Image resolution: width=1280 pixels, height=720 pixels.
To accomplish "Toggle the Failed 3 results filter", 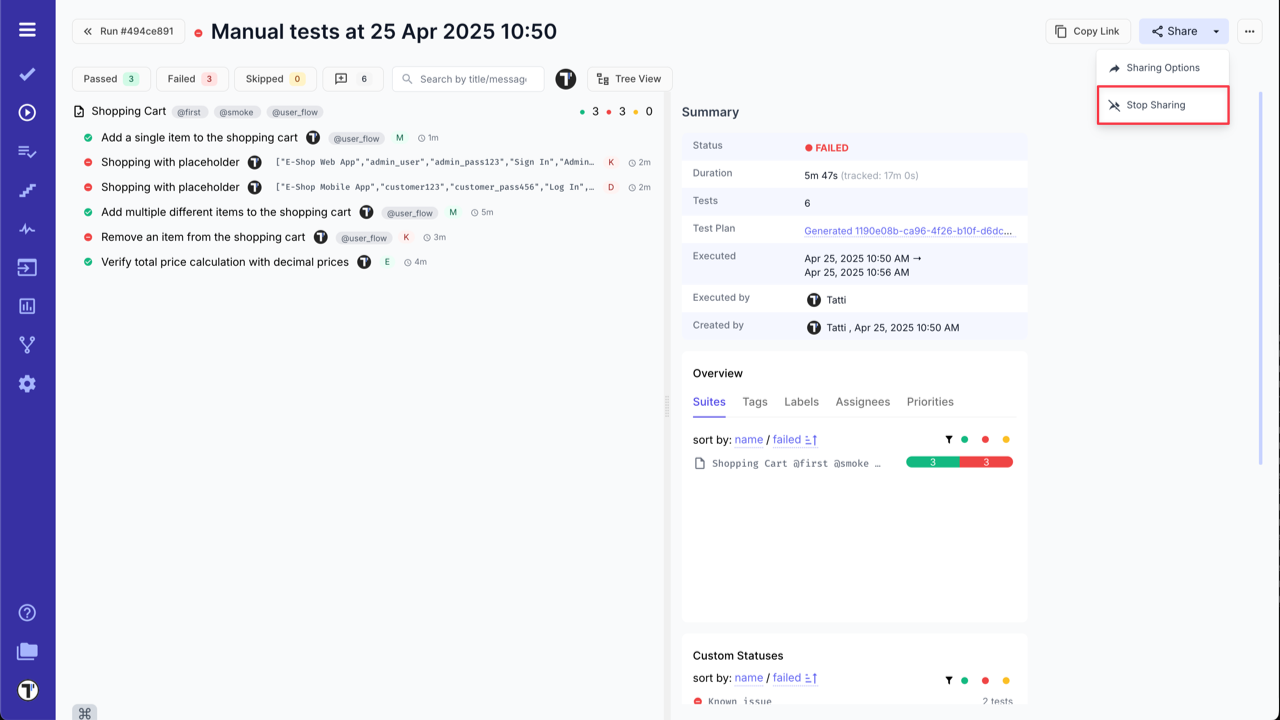I will (192, 78).
